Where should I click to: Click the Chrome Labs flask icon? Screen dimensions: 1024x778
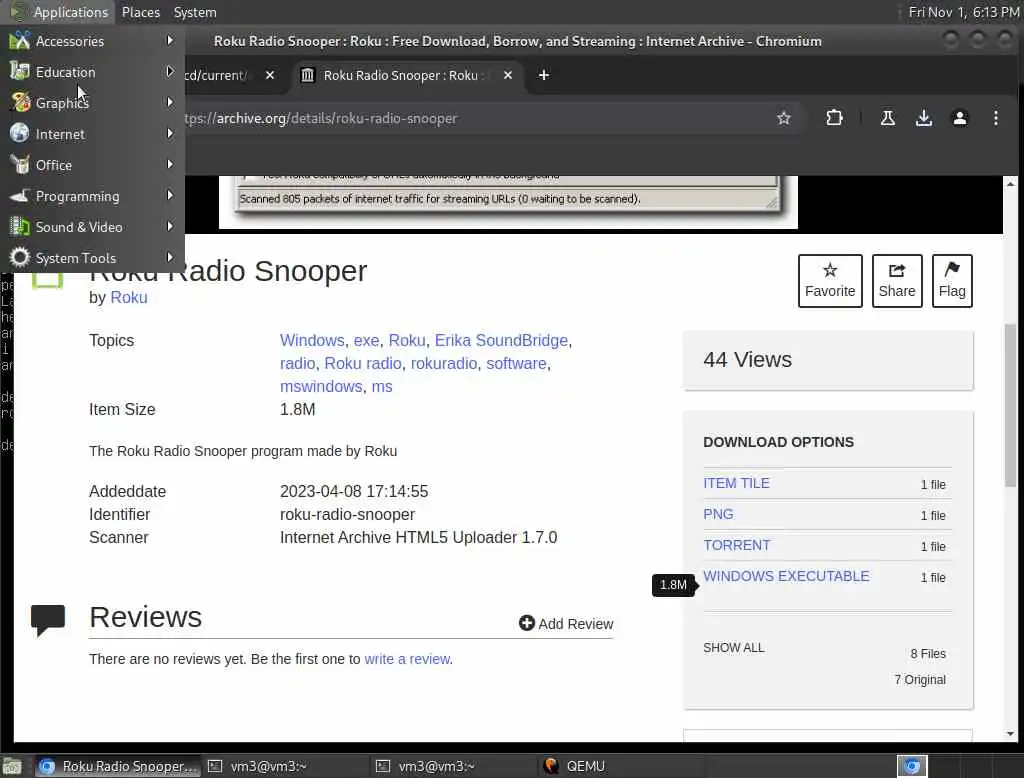pos(888,118)
